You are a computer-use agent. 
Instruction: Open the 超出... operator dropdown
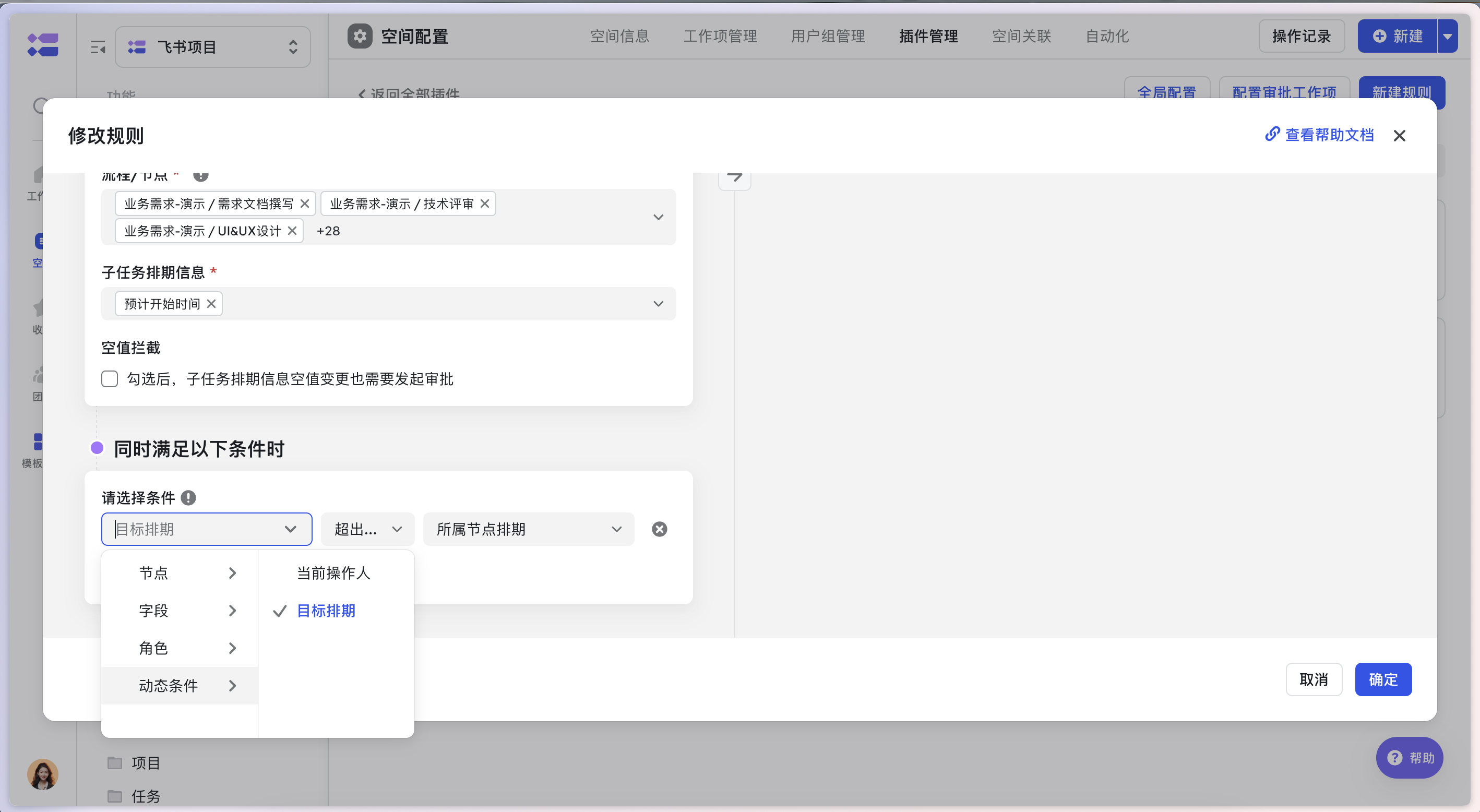pos(368,529)
